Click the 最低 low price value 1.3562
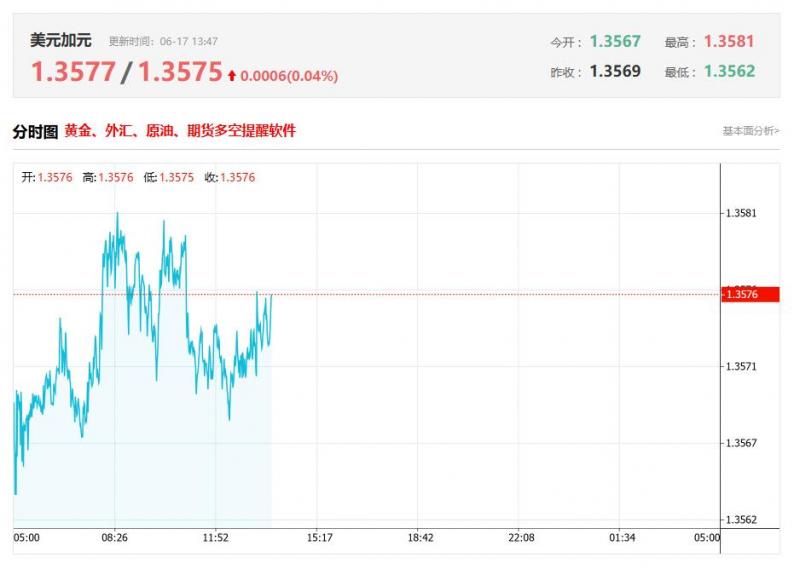This screenshot has width=800, height=580. pyautogui.click(x=730, y=71)
